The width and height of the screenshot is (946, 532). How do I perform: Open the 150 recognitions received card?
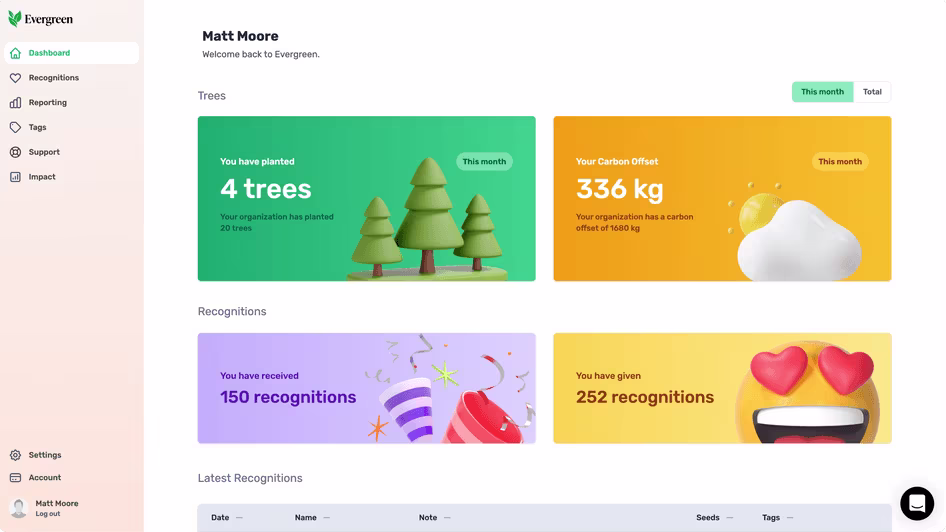[366, 388]
